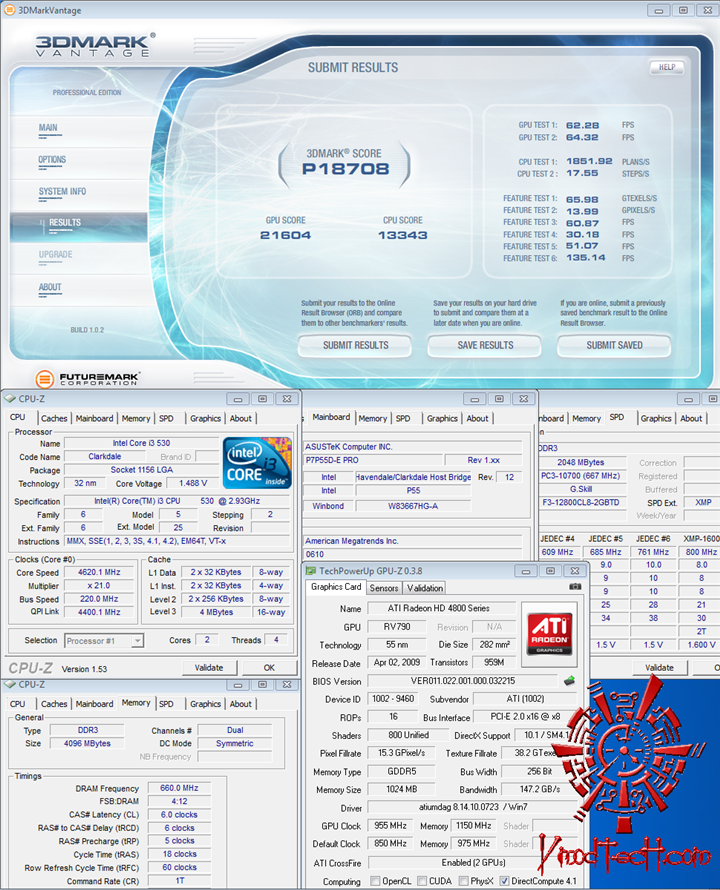
Task: Open the Validation tab in GPU-Z
Action: click(425, 588)
